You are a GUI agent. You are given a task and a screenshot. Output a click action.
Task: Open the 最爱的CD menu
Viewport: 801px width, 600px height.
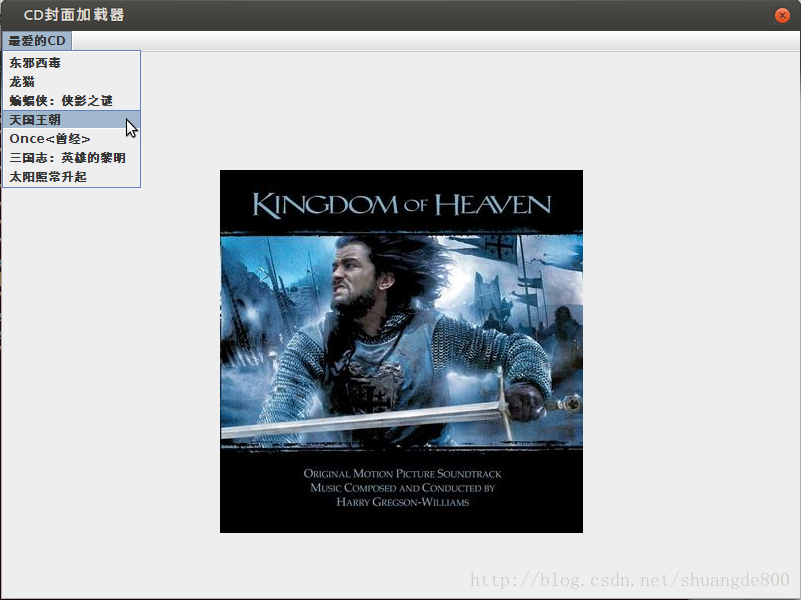pos(37,41)
